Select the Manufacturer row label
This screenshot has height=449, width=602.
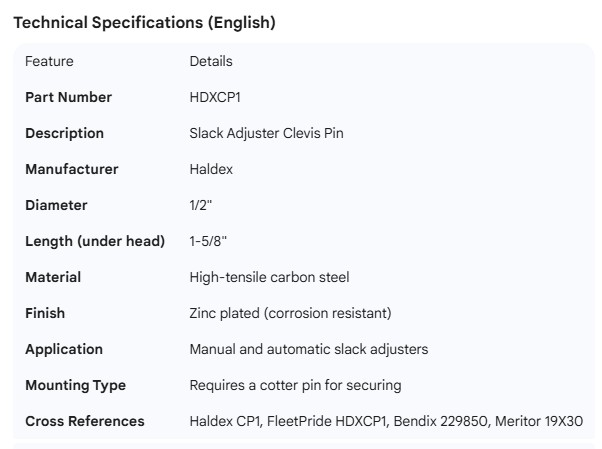[x=71, y=169]
